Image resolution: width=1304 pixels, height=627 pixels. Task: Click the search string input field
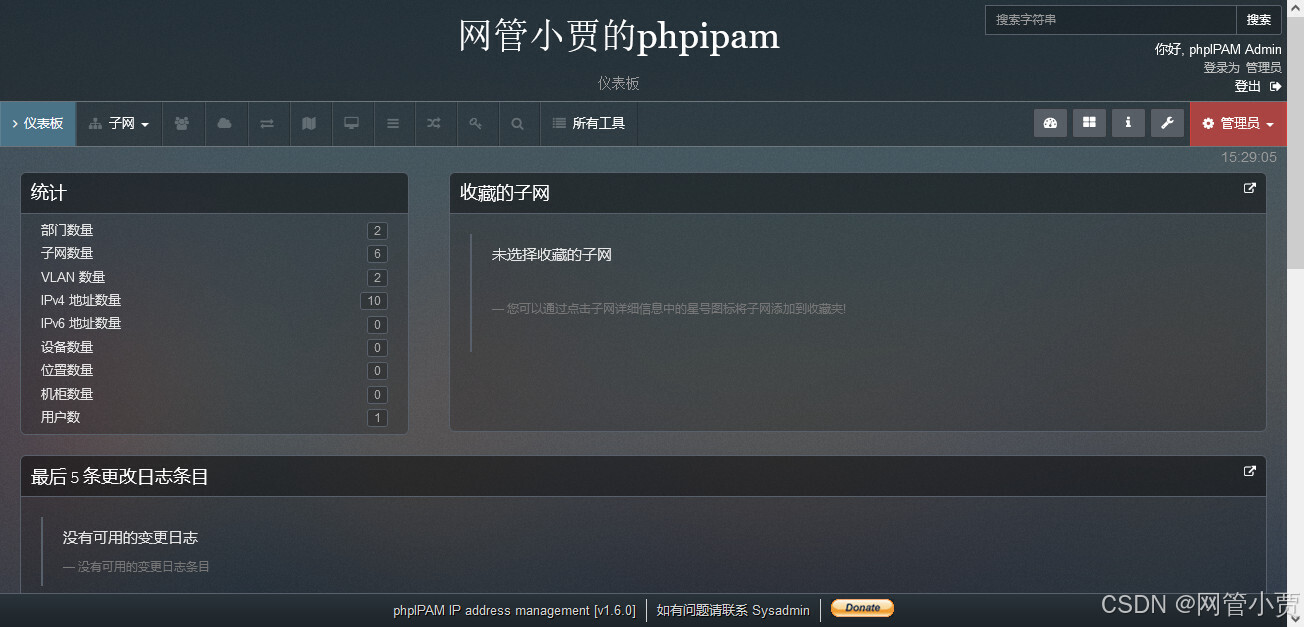coord(1110,20)
